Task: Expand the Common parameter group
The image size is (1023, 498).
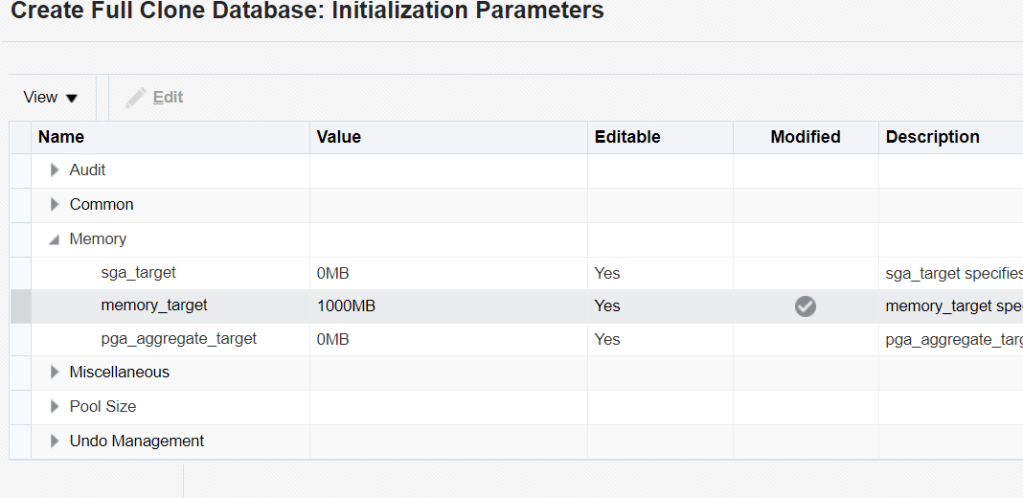Action: click(x=55, y=205)
